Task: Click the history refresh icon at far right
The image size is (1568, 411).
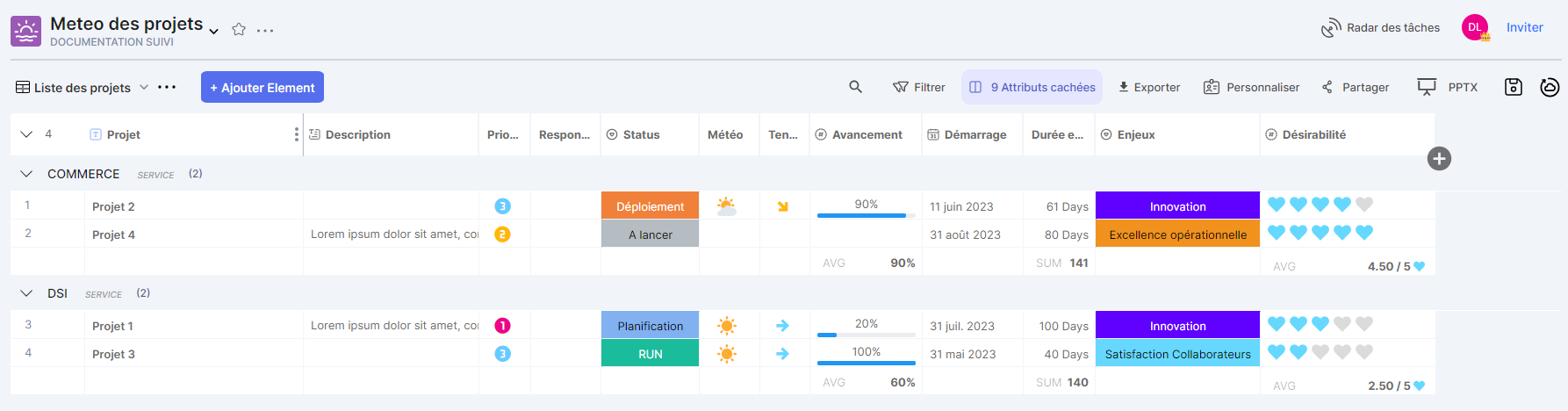Action: [1550, 87]
